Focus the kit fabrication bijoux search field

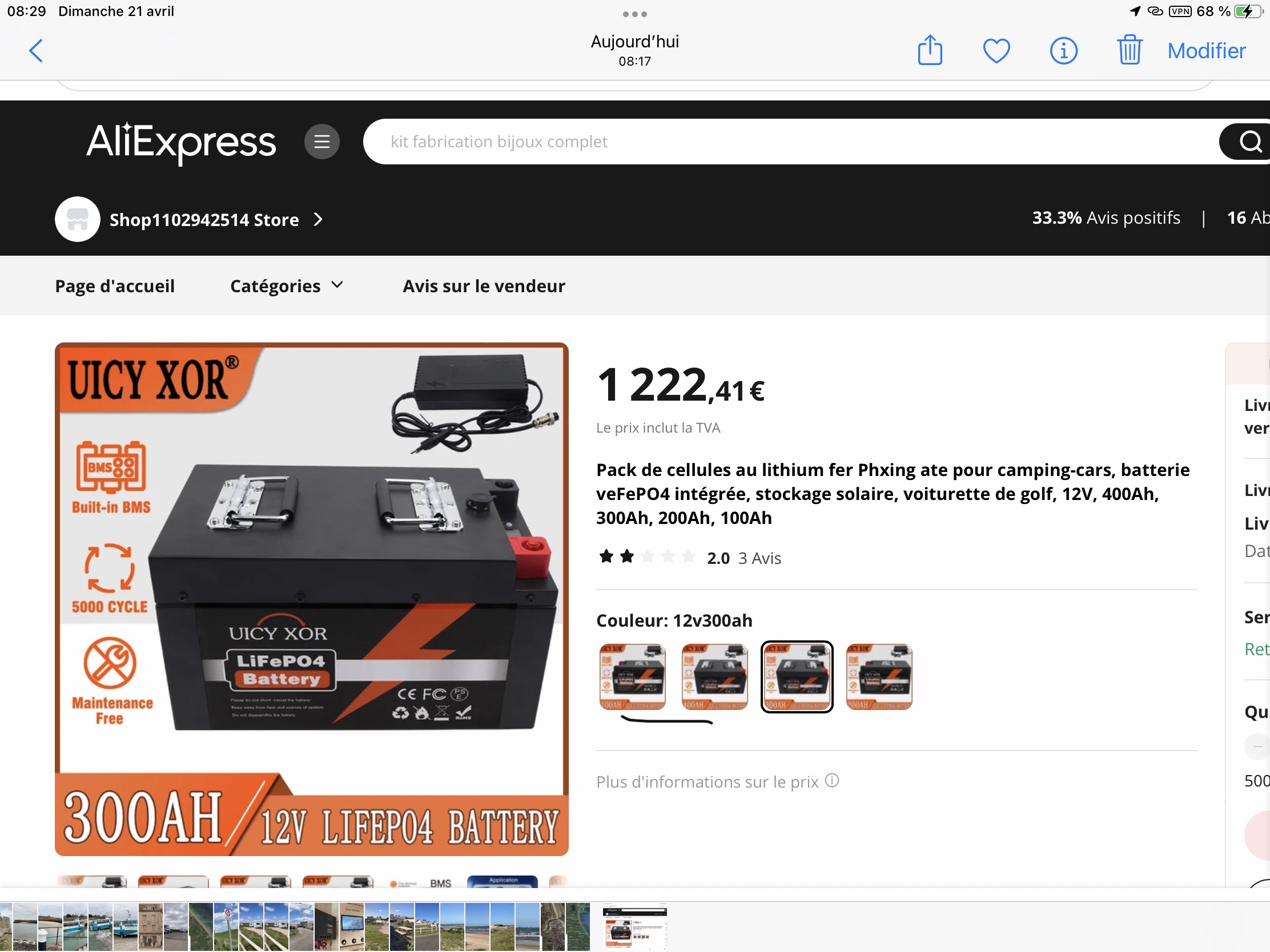point(789,141)
